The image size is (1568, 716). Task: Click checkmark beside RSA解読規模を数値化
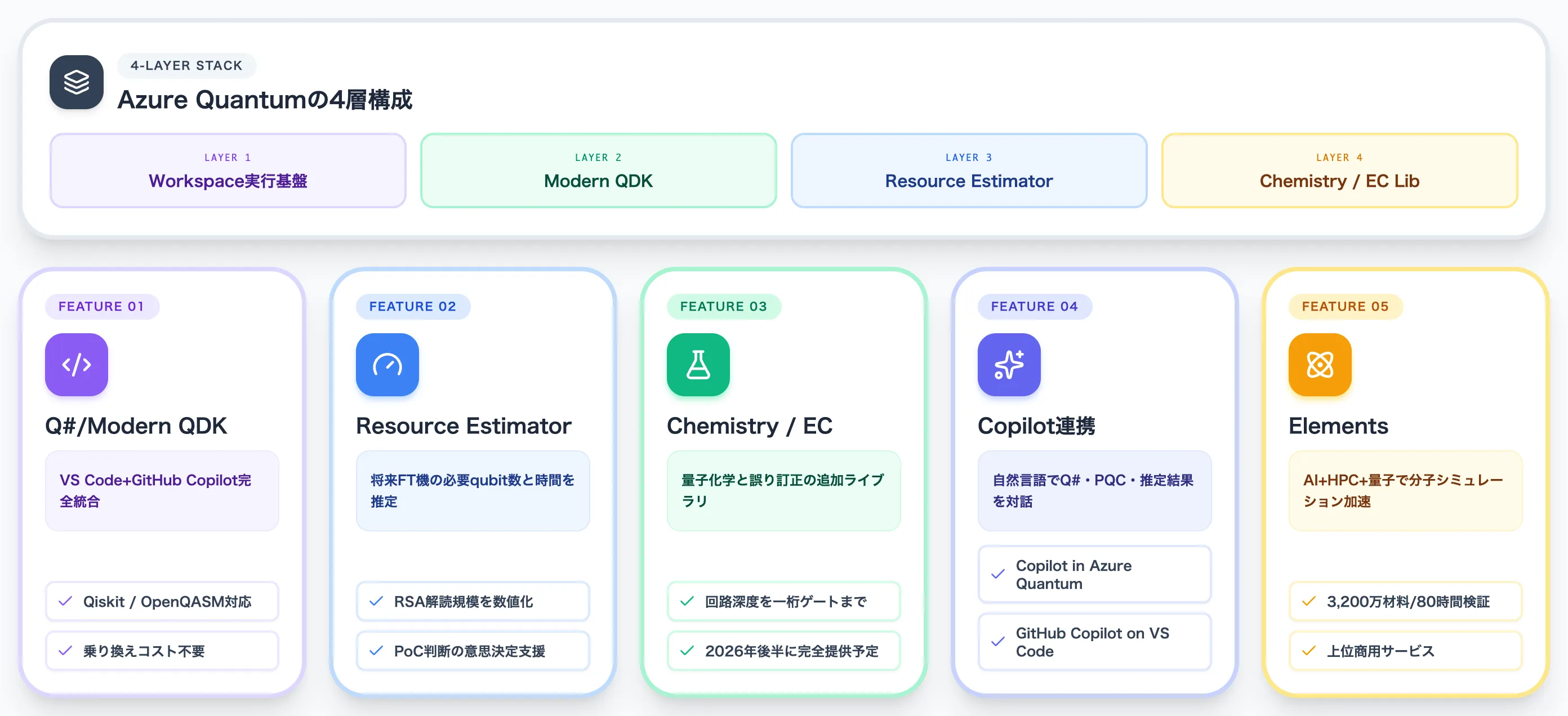376,601
